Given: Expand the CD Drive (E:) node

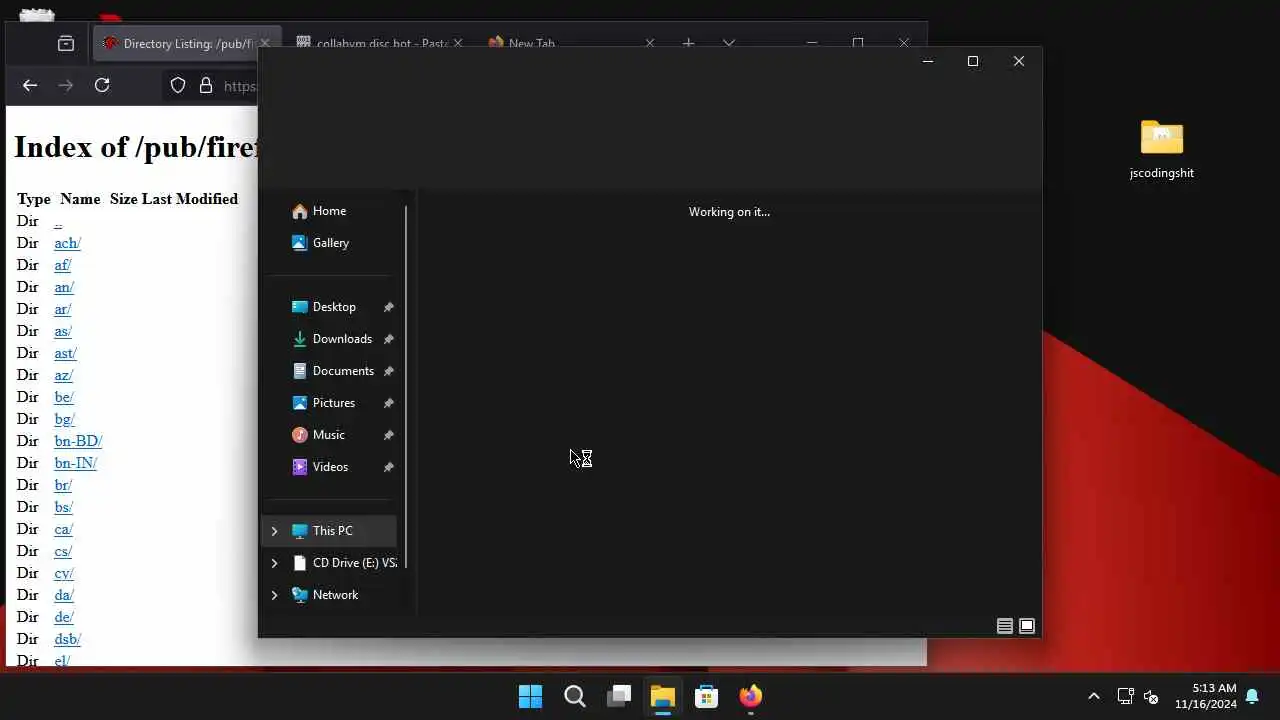Looking at the screenshot, I should 274,563.
